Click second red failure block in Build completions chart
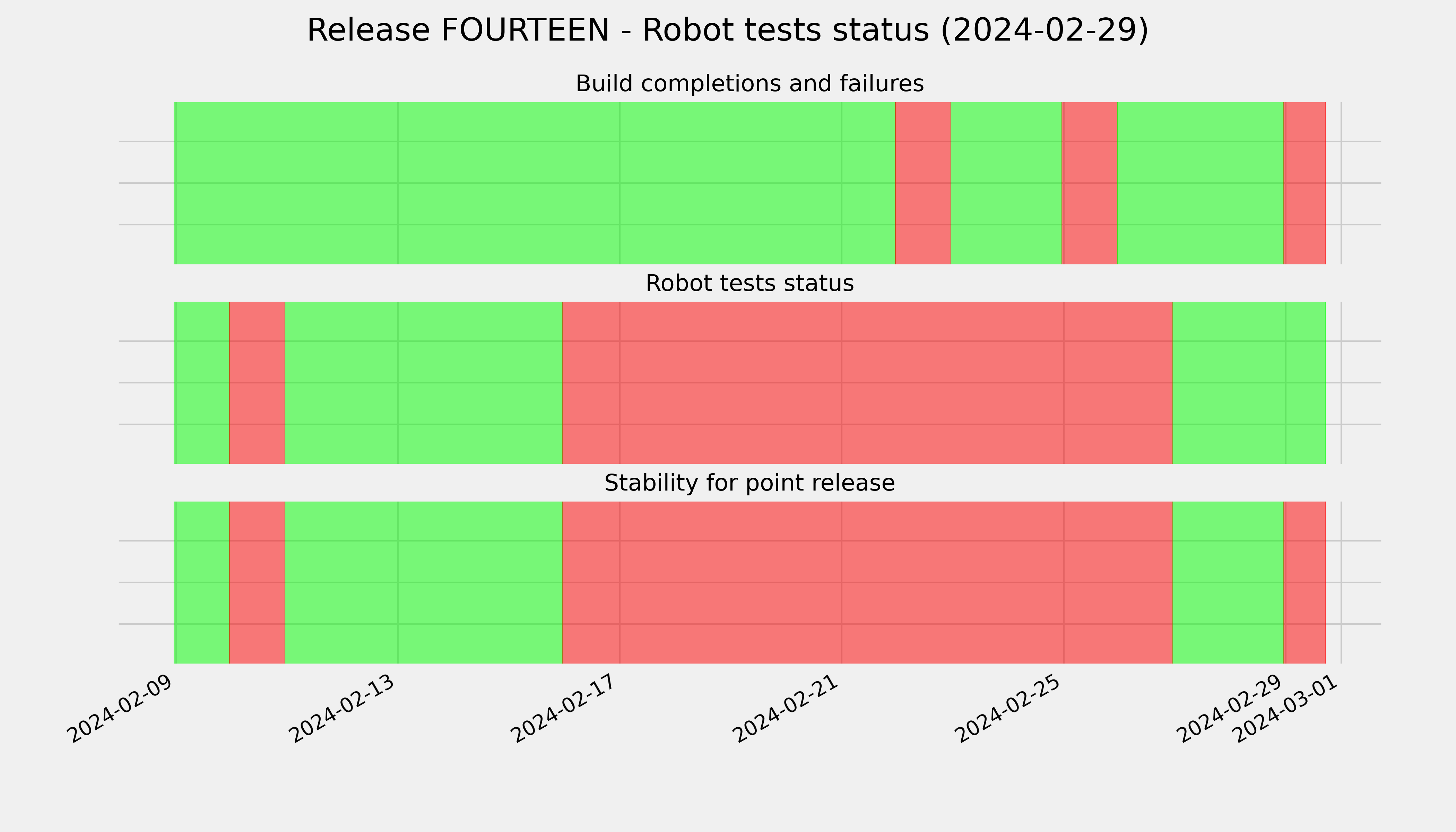Viewport: 1456px width, 832px height. (x=1089, y=183)
